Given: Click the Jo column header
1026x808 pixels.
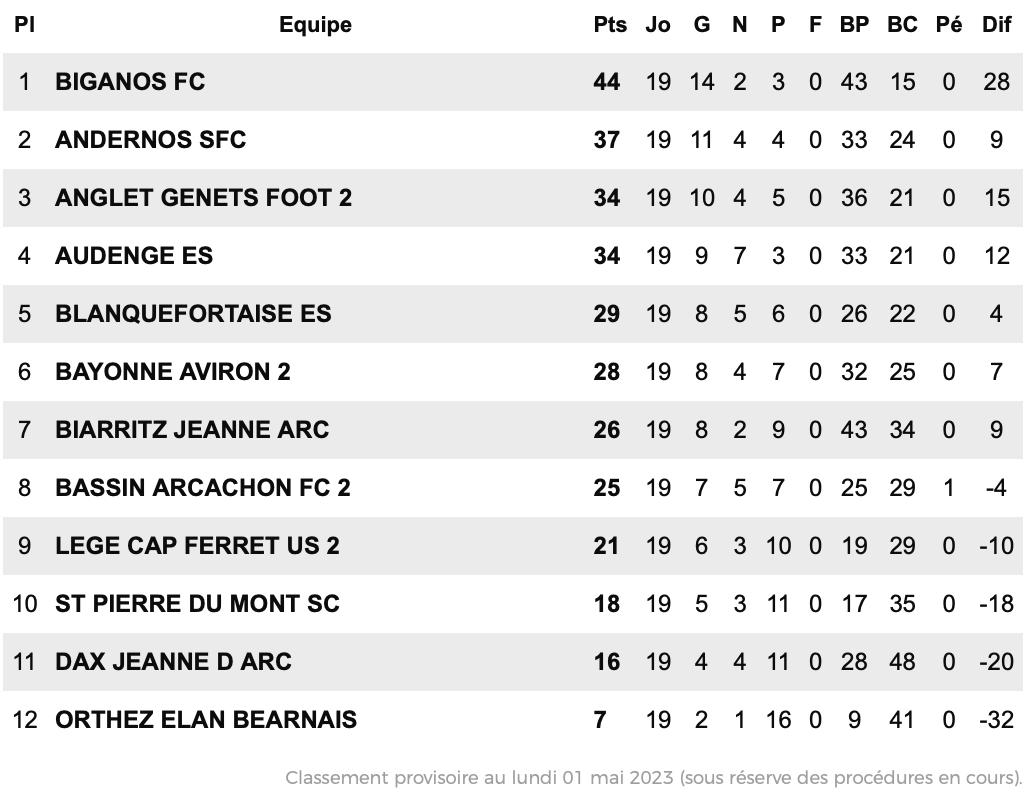Looking at the screenshot, I should click(658, 25).
